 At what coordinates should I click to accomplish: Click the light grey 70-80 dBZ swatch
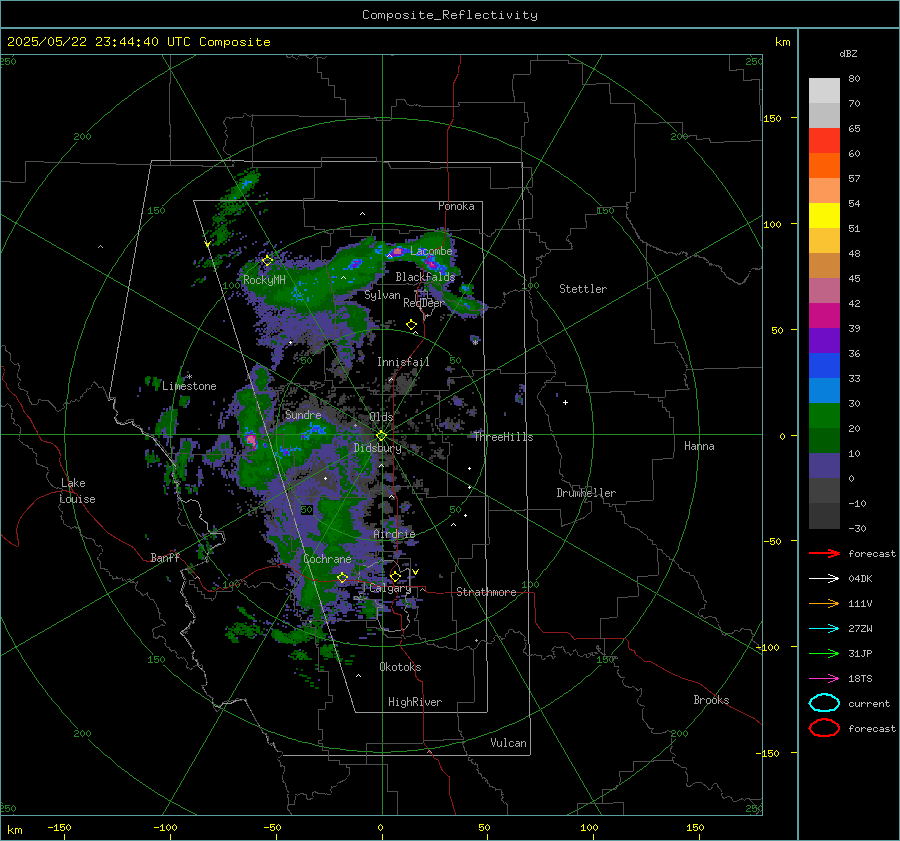(x=824, y=91)
